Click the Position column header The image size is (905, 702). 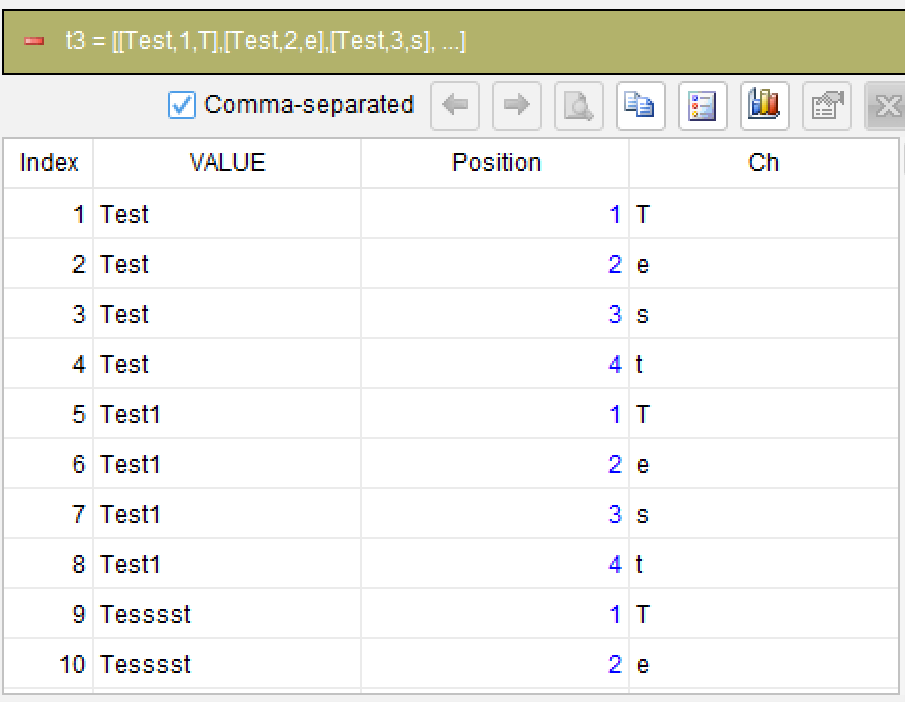(x=496, y=163)
